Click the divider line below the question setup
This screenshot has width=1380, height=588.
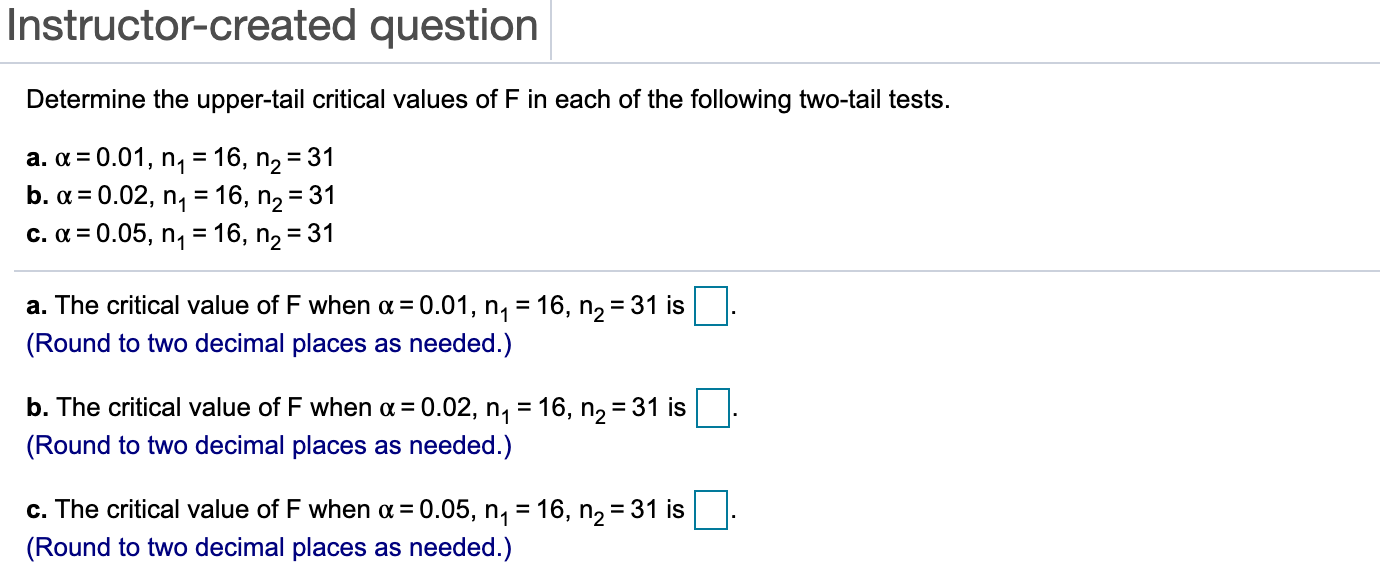(x=690, y=271)
